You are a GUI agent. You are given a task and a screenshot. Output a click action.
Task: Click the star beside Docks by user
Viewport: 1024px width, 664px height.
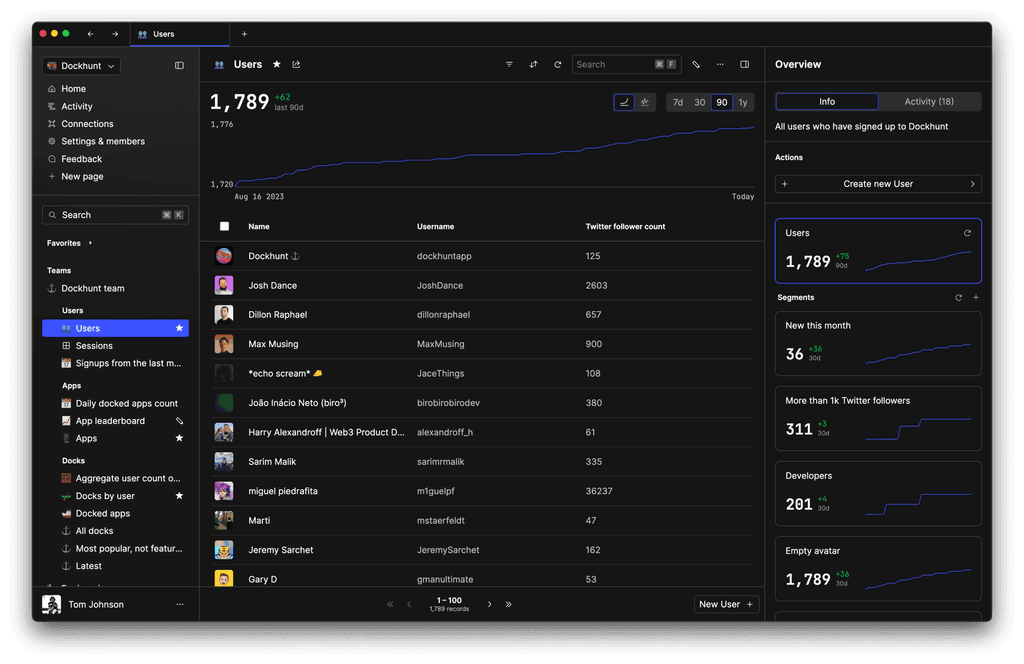[x=180, y=496]
